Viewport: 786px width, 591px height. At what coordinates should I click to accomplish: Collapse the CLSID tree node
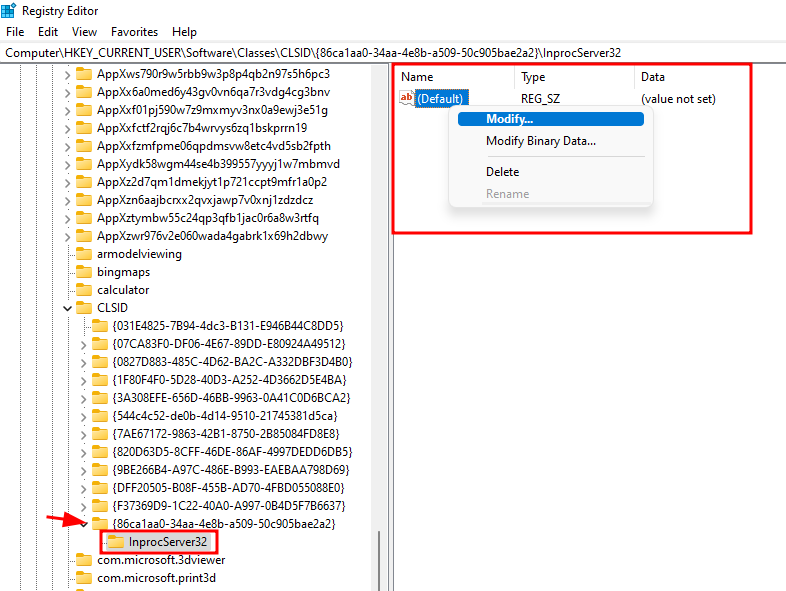[68, 308]
